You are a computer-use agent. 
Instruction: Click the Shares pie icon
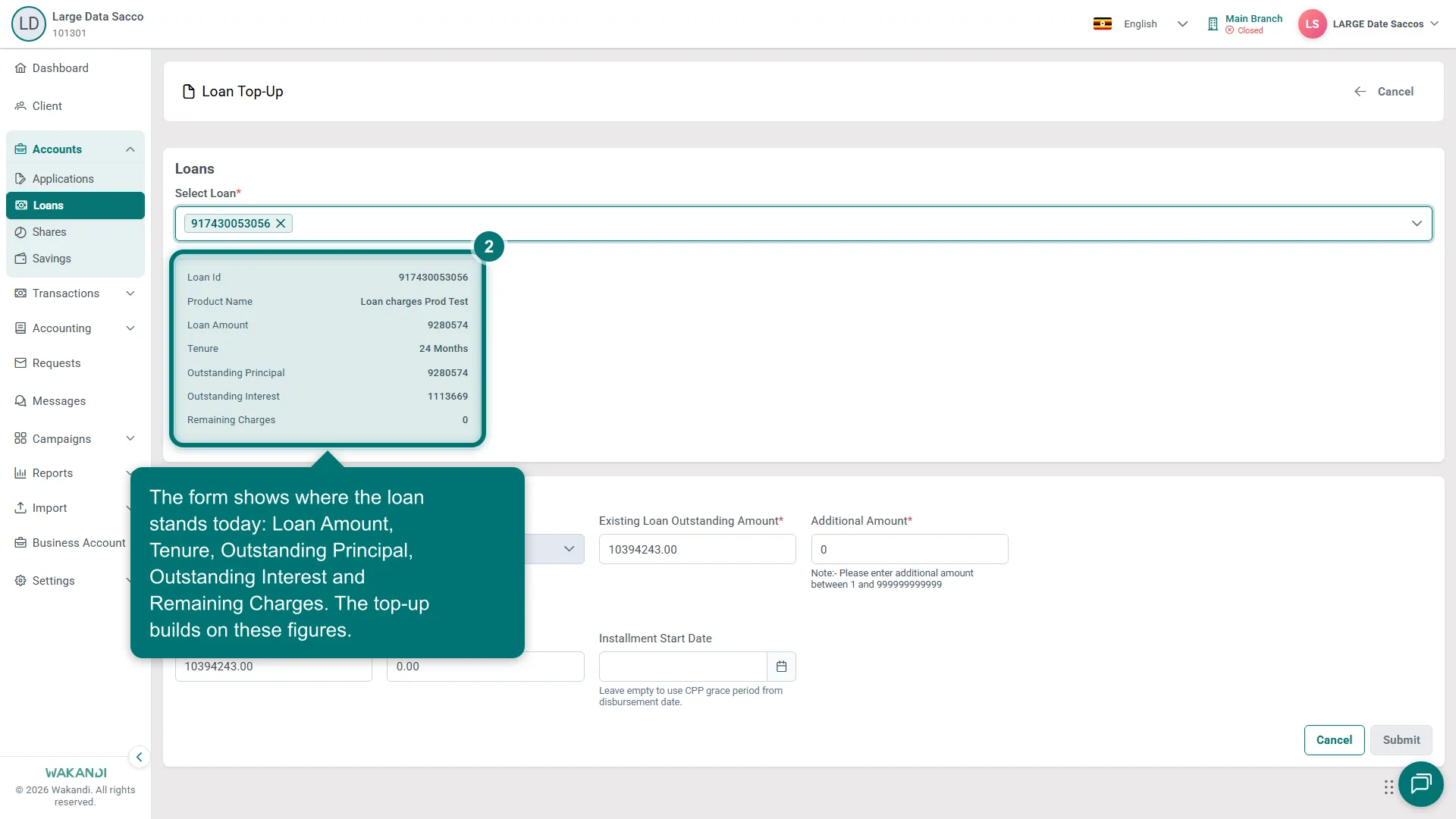click(20, 232)
